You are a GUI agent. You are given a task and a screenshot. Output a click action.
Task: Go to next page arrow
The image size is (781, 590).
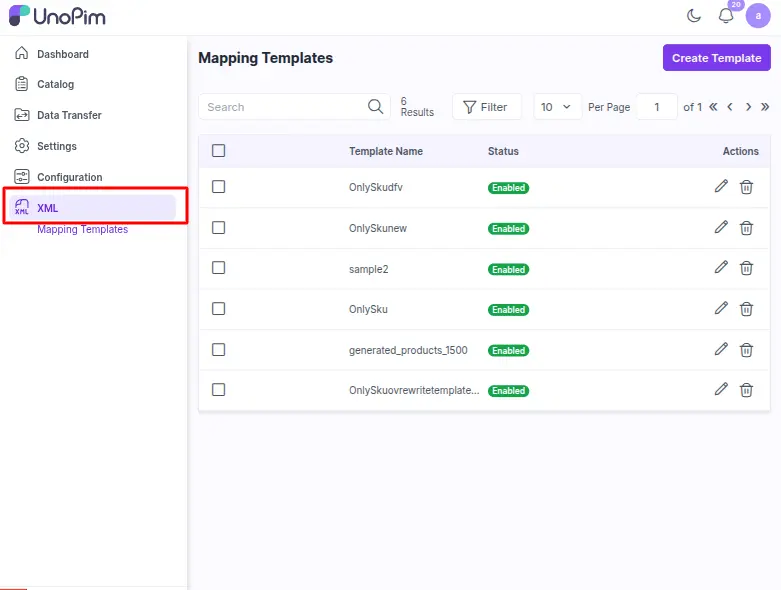(748, 107)
